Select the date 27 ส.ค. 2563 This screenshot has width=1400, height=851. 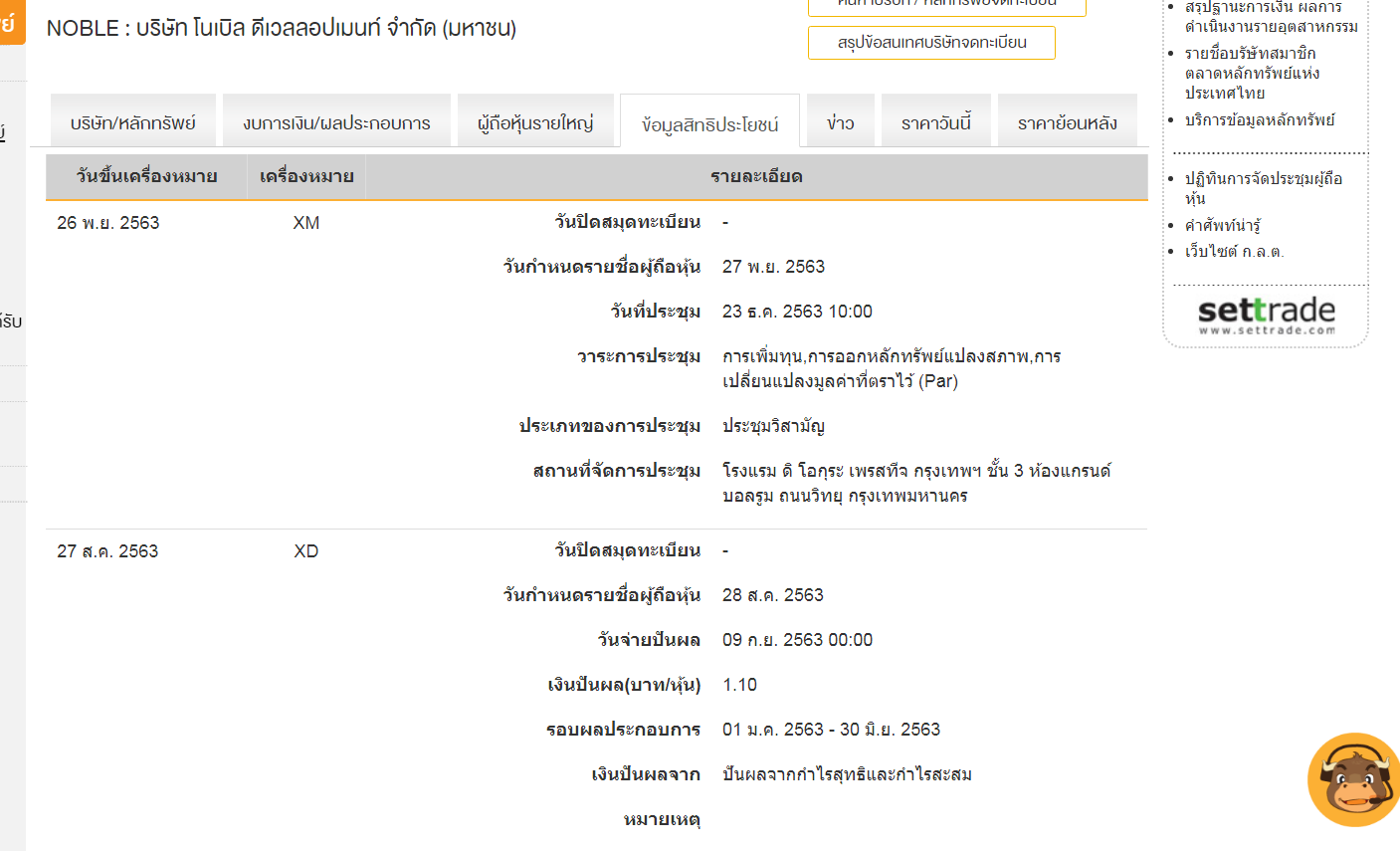[107, 550]
